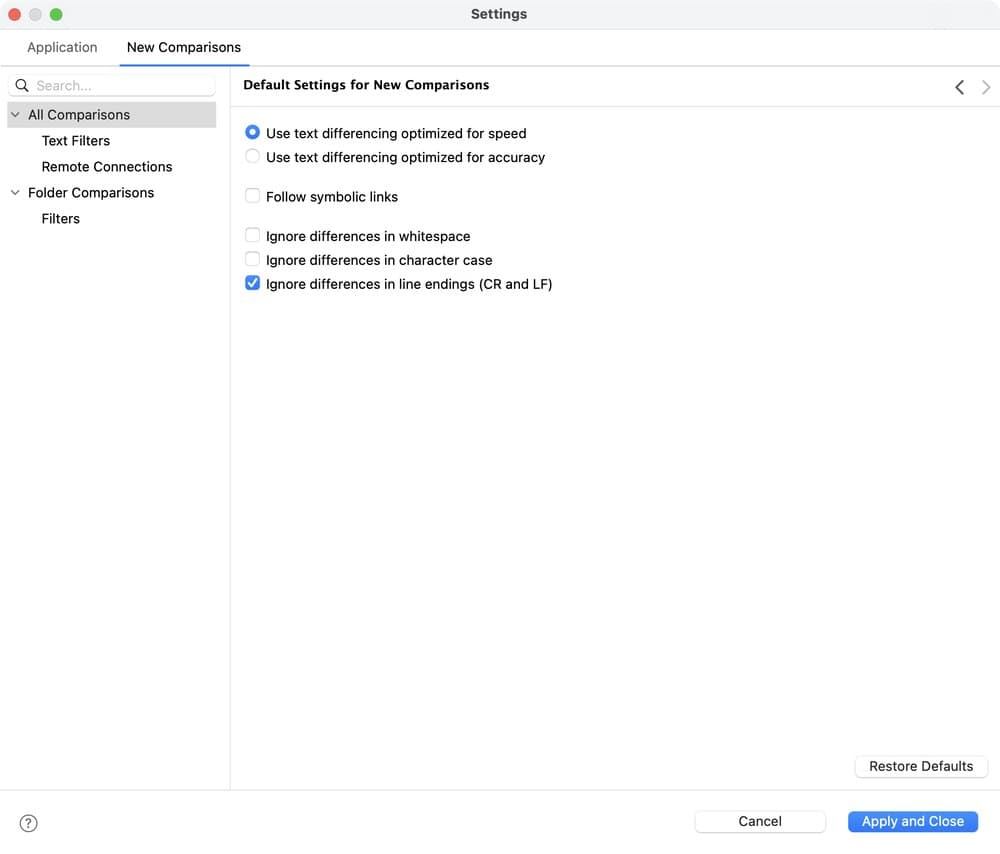Screen dimensions: 1000x854
Task: Click the Restore Defaults button
Action: 921,766
